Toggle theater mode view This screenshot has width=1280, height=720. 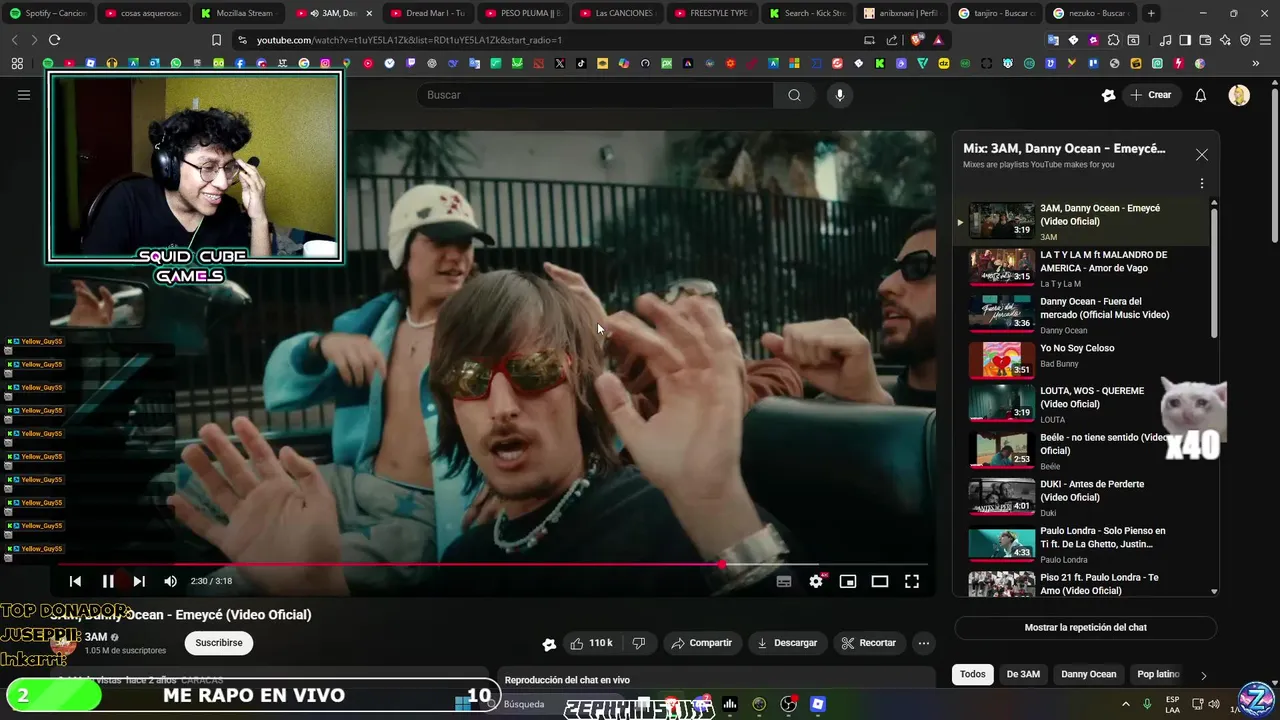[880, 581]
